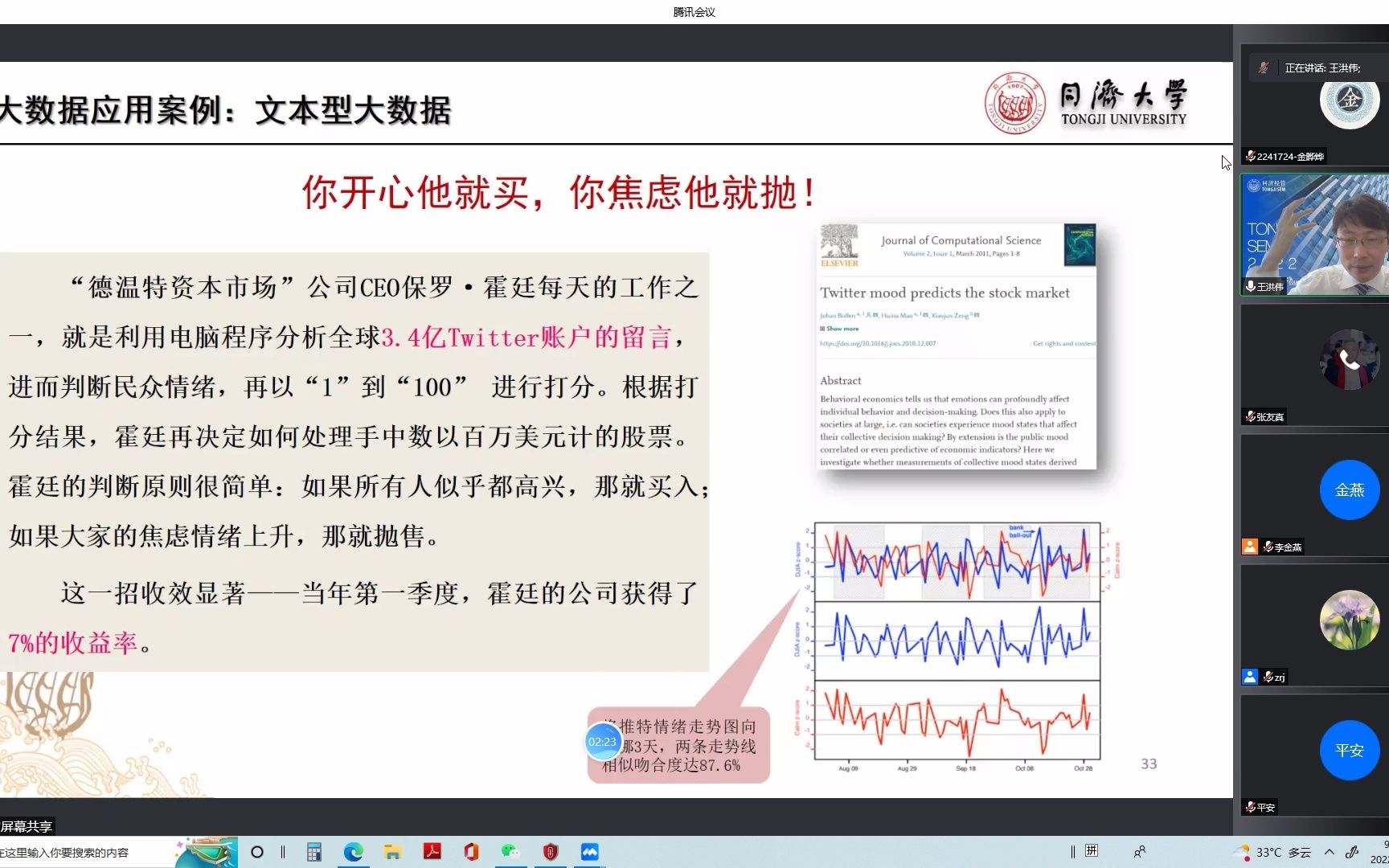Click the blue user badge beside zrj
The image size is (1389, 868).
coord(1250,677)
